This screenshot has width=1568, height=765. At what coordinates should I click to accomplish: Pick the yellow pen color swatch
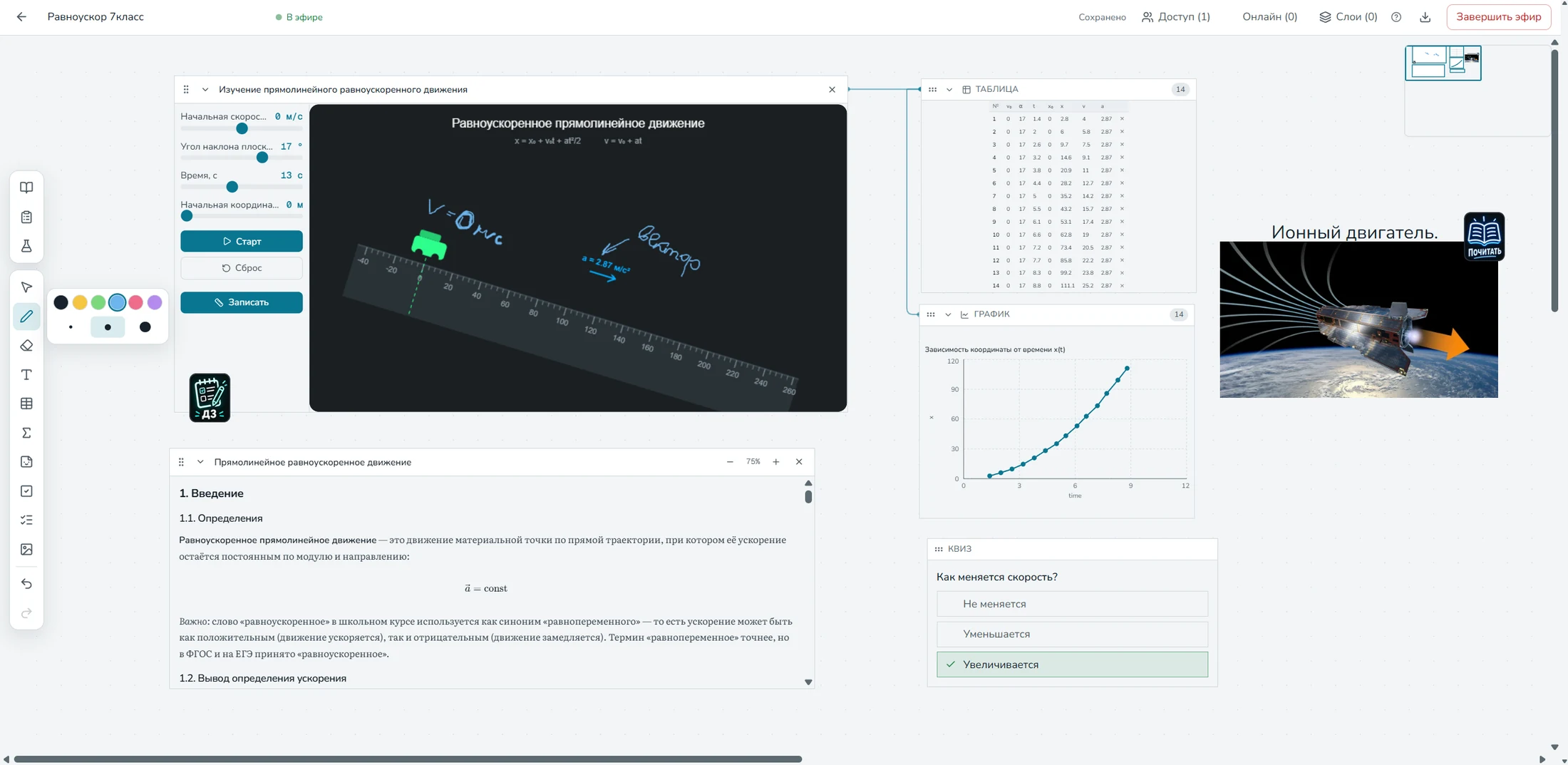(80, 302)
